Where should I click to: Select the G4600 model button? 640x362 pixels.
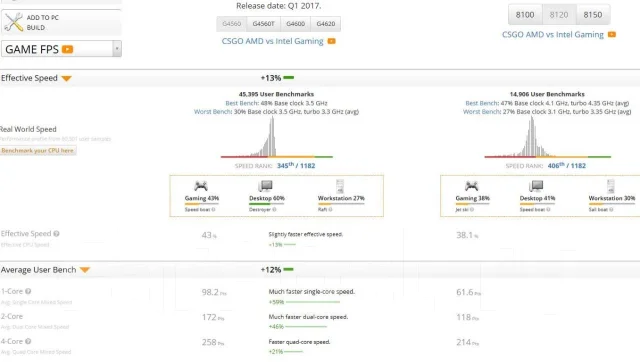click(296, 24)
